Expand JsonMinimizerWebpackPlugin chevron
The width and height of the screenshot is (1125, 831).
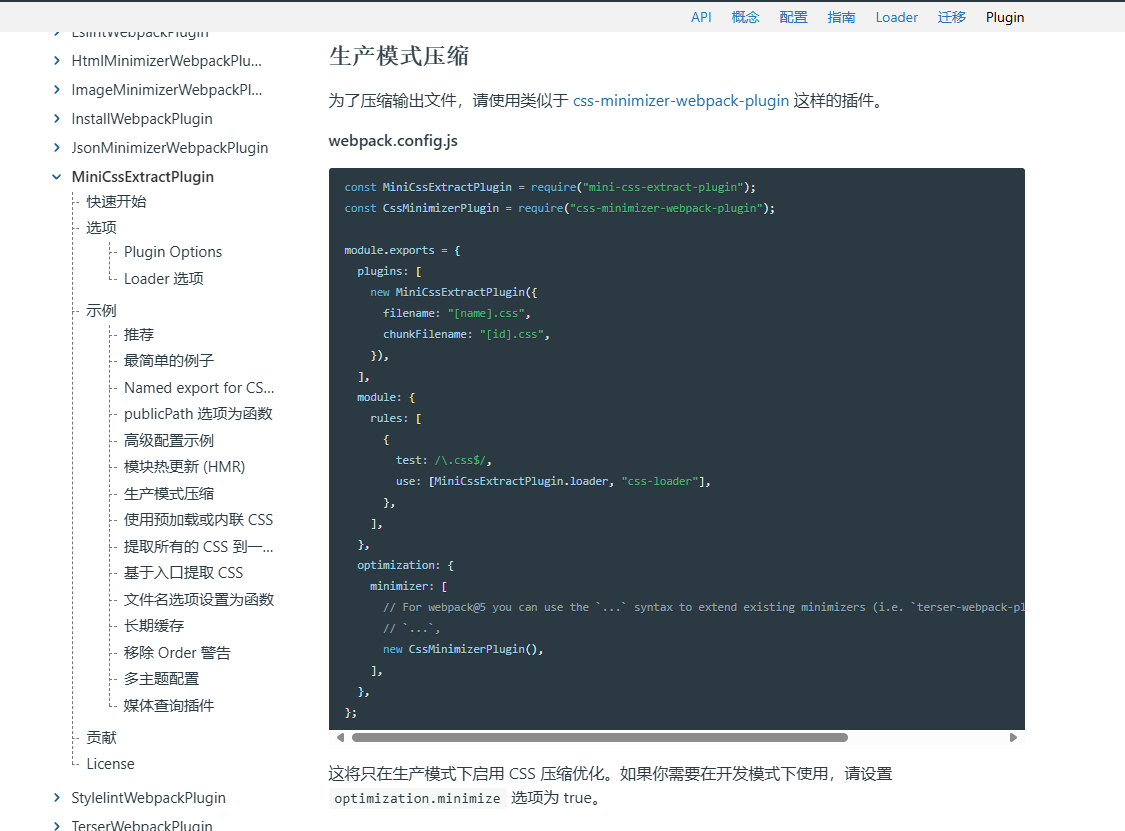tap(57, 147)
